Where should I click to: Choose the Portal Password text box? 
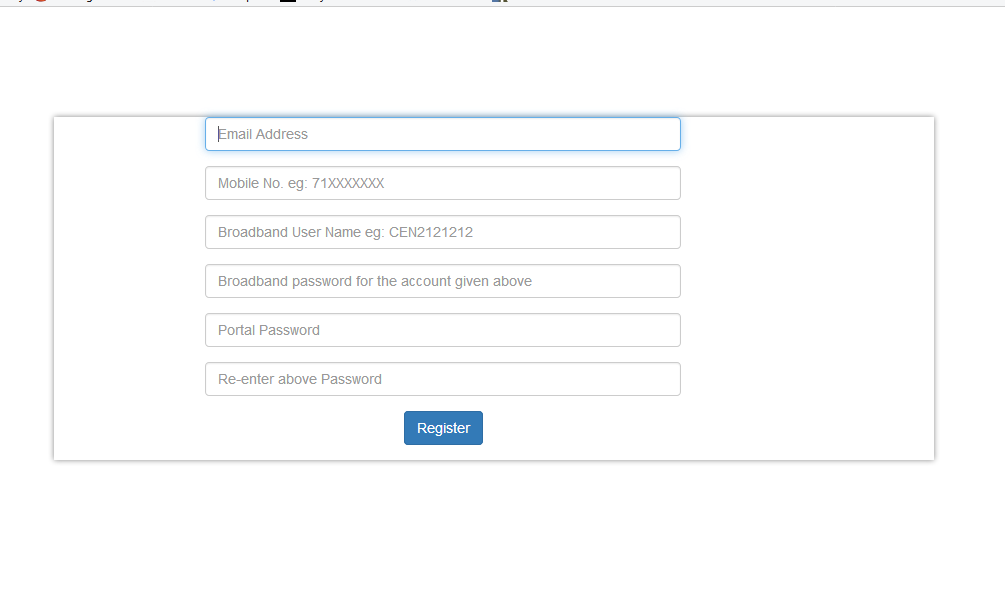coord(442,330)
